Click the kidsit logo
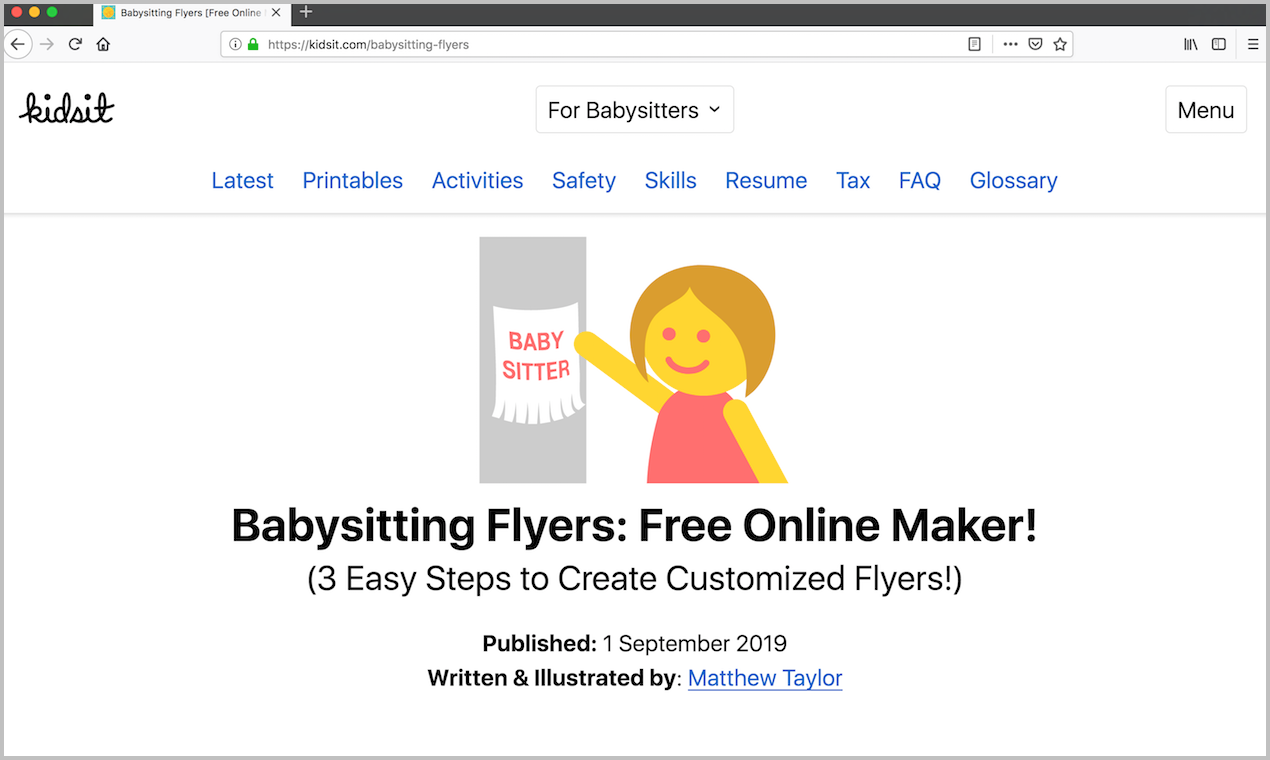 click(x=66, y=109)
